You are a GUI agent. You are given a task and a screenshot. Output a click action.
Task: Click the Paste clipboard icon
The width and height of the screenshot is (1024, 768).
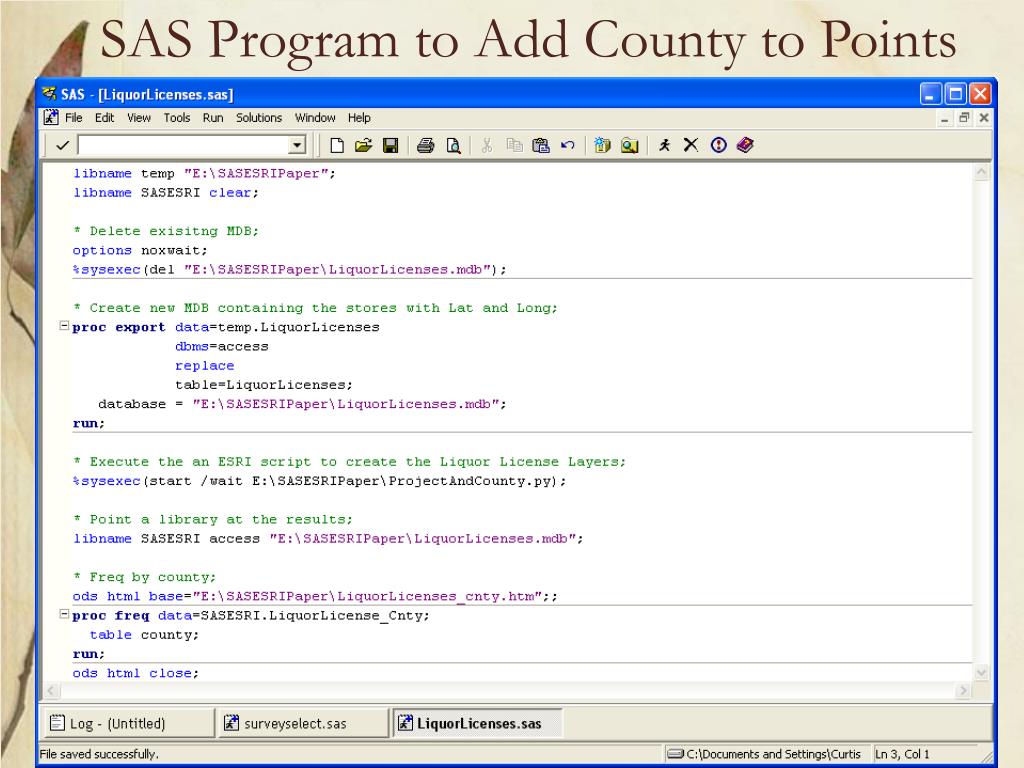(541, 145)
